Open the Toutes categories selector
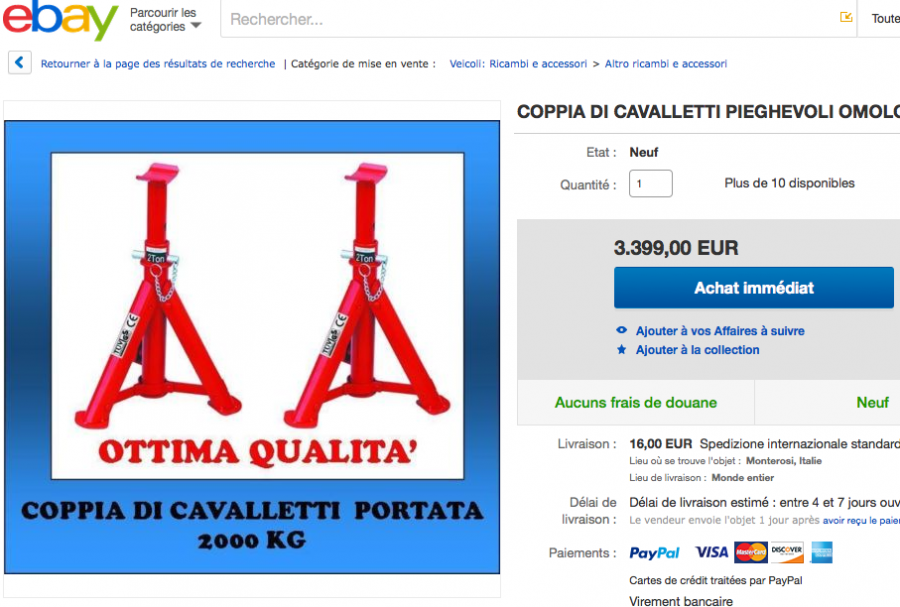Viewport: 900px width, 607px height. [x=885, y=19]
